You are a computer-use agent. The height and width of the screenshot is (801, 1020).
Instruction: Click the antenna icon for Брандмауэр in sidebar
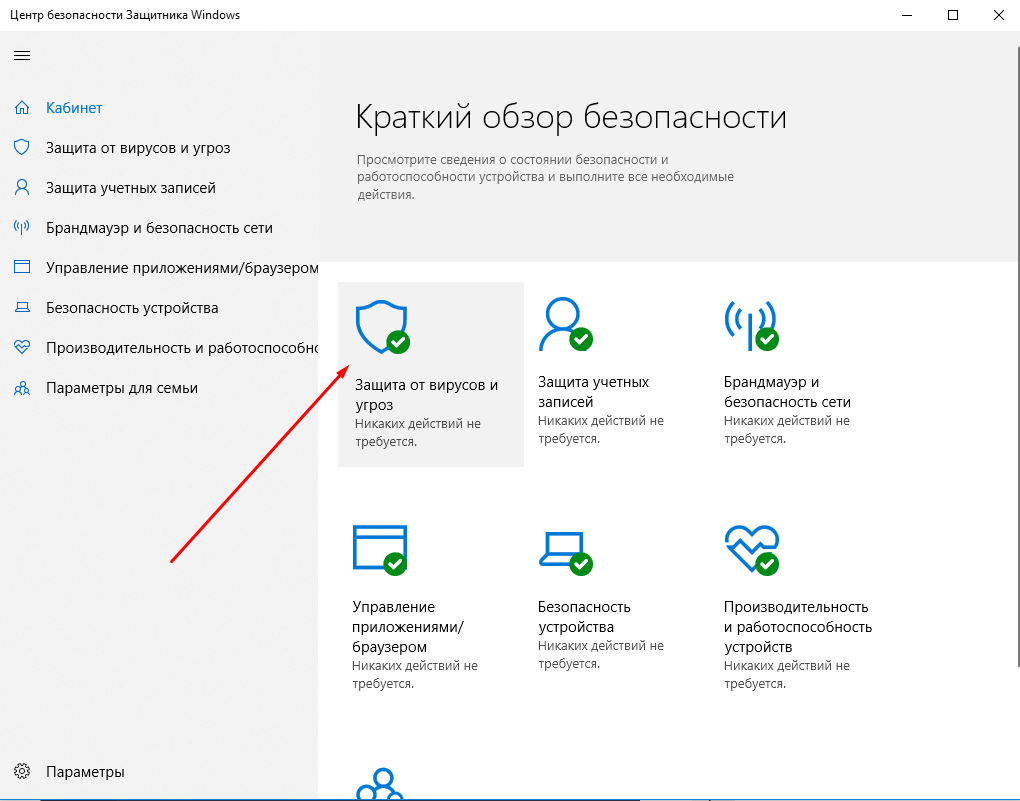coord(22,227)
